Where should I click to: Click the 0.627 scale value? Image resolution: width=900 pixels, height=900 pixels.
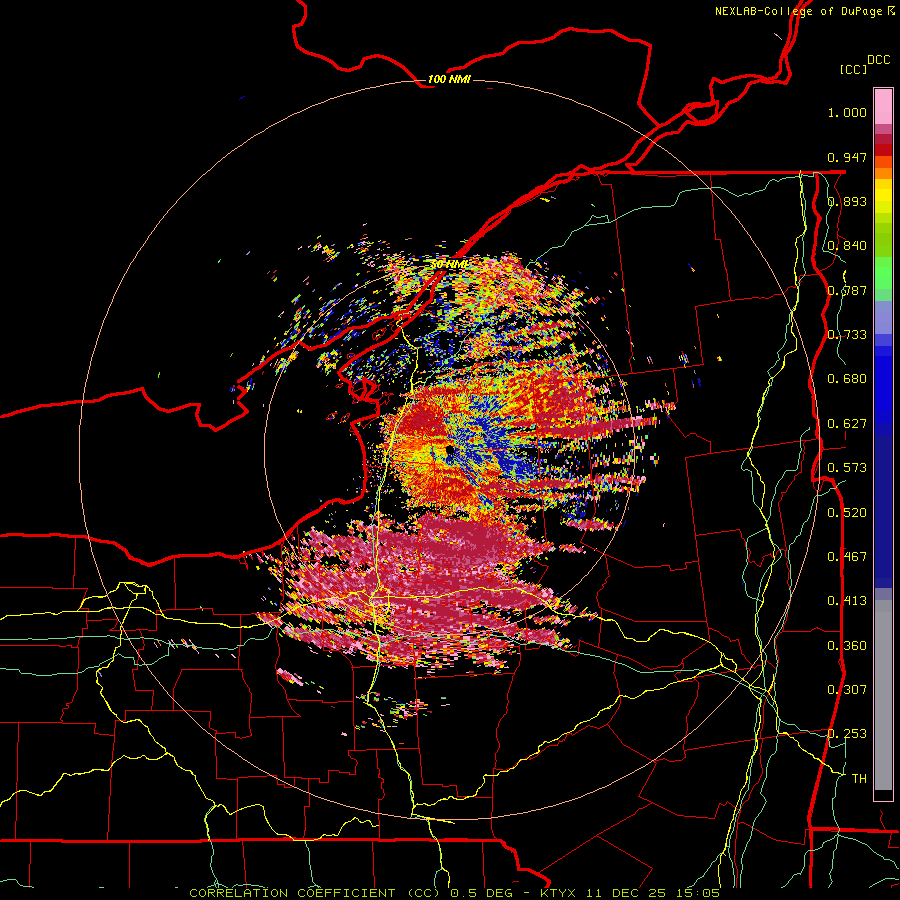coord(847,424)
